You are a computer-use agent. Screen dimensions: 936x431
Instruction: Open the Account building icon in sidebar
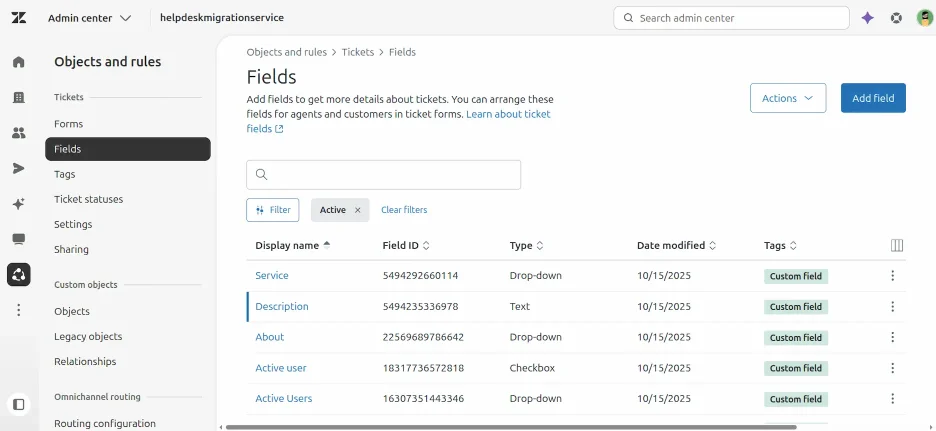(19, 97)
